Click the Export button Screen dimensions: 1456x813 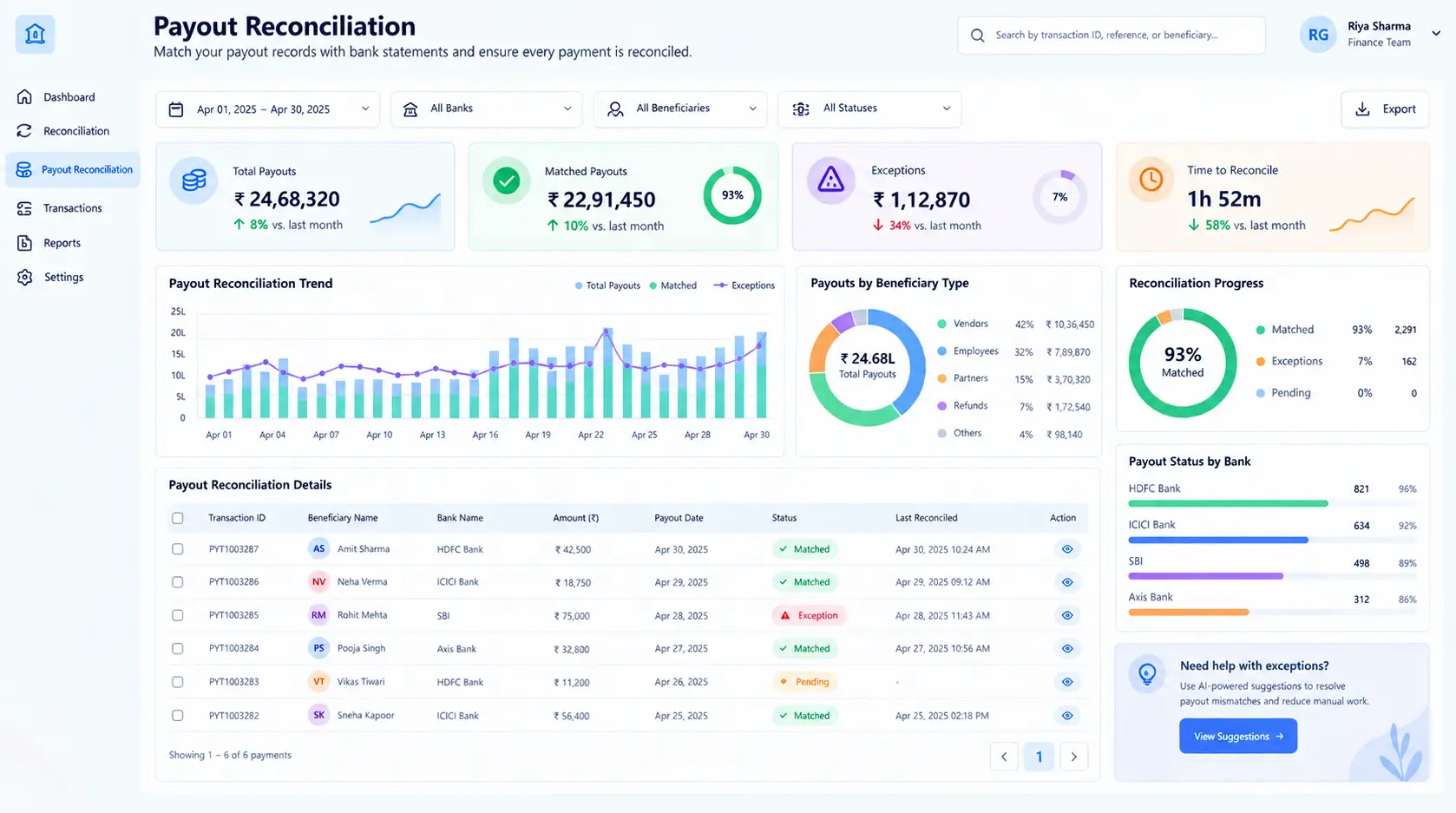point(1385,109)
